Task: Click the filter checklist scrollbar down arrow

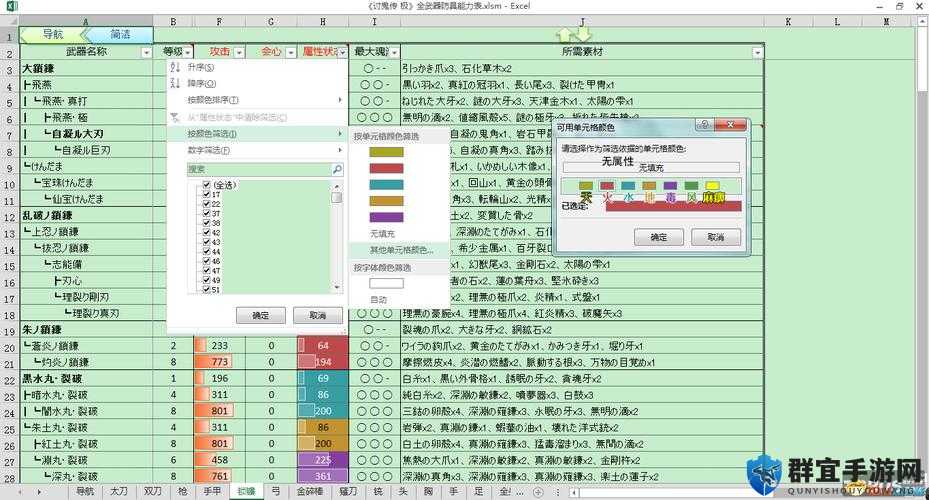Action: (x=337, y=288)
